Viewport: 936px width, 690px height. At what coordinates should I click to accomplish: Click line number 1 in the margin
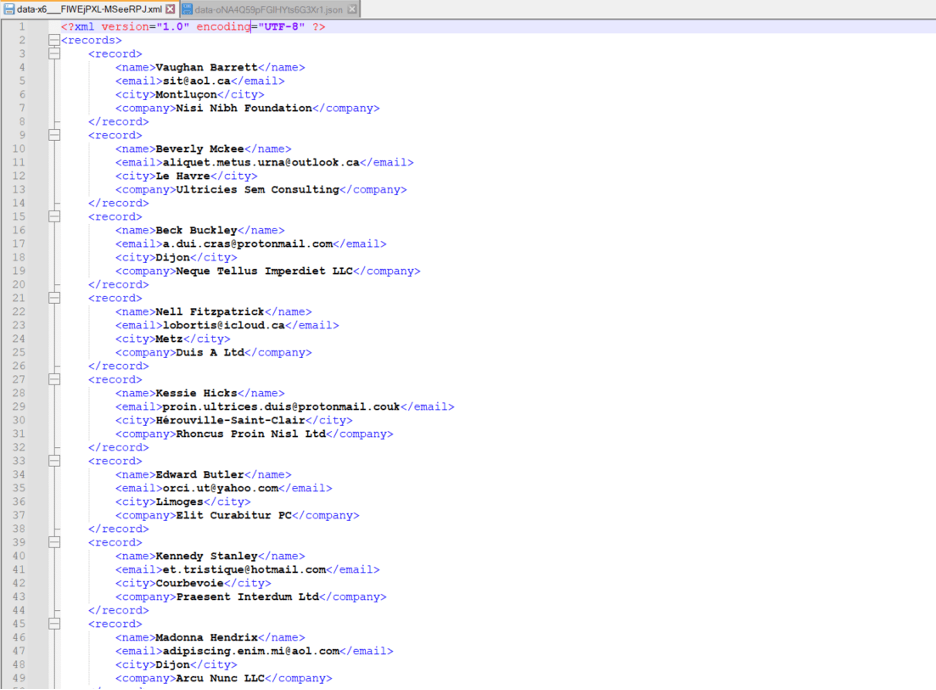(22, 27)
